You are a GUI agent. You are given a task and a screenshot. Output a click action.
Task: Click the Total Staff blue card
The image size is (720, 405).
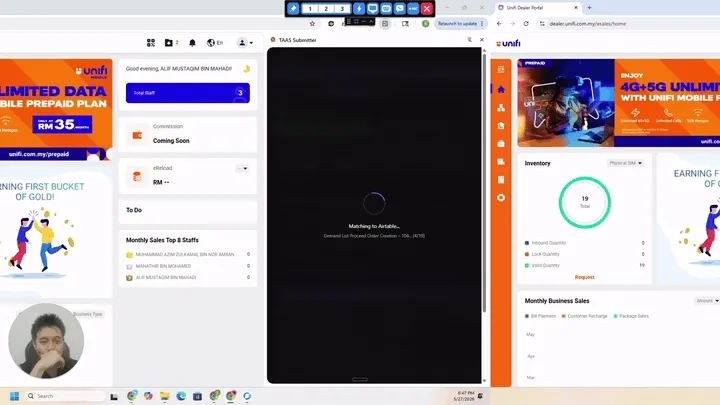(188, 93)
